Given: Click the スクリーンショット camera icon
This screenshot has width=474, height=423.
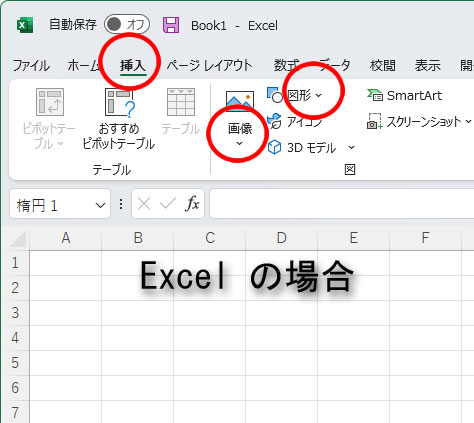Looking at the screenshot, I should pyautogui.click(x=374, y=121).
